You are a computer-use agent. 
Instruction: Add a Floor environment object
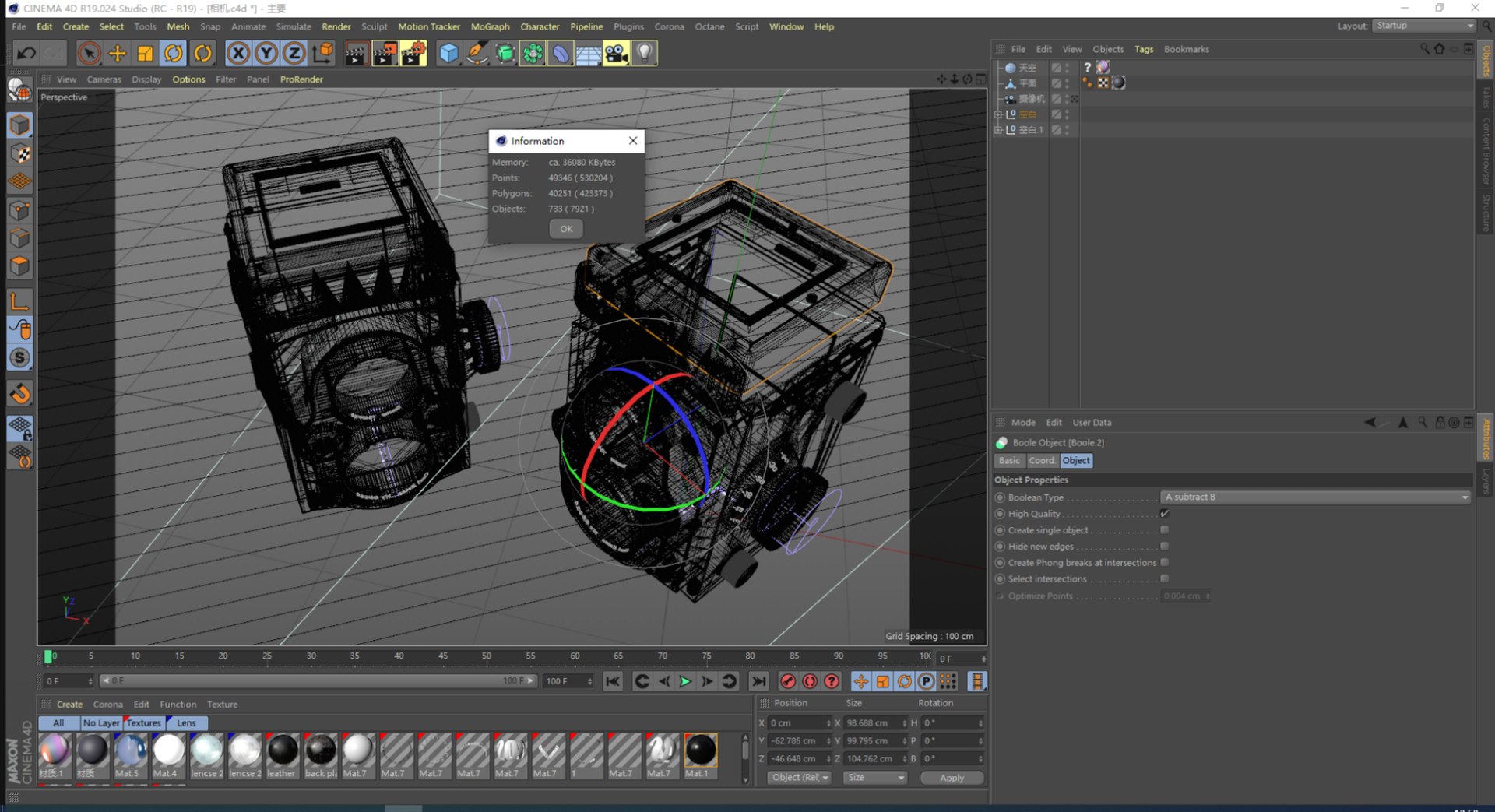pyautogui.click(x=588, y=53)
